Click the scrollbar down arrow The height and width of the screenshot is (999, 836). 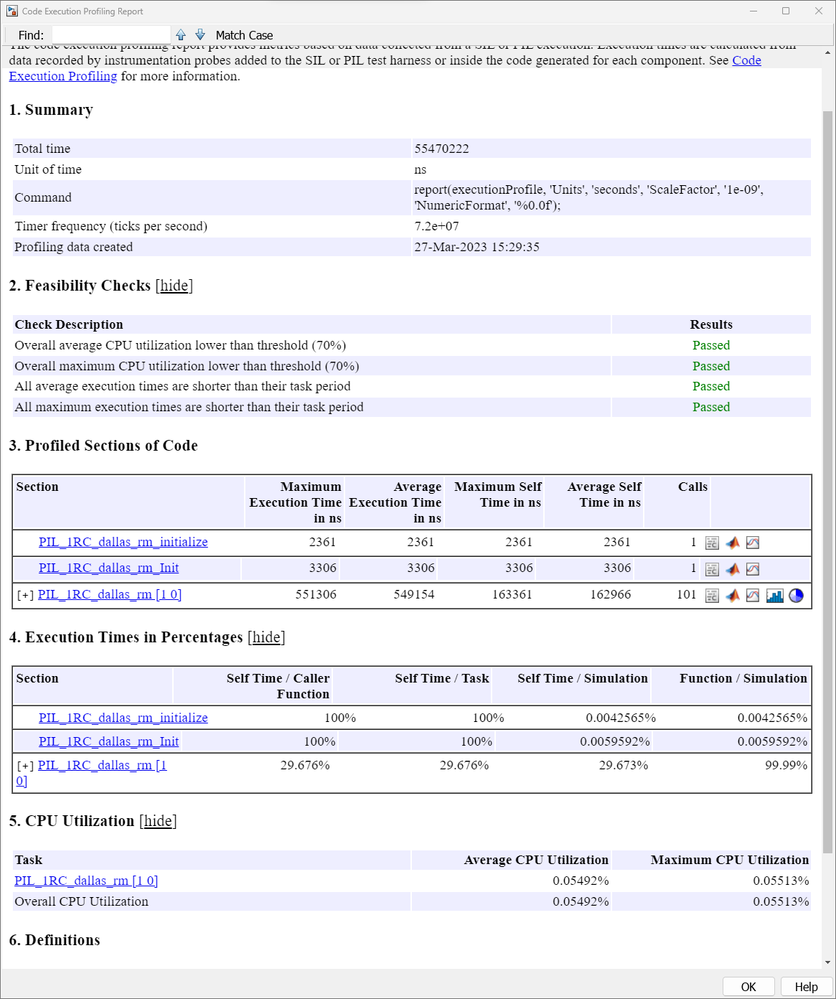pyautogui.click(x=828, y=962)
